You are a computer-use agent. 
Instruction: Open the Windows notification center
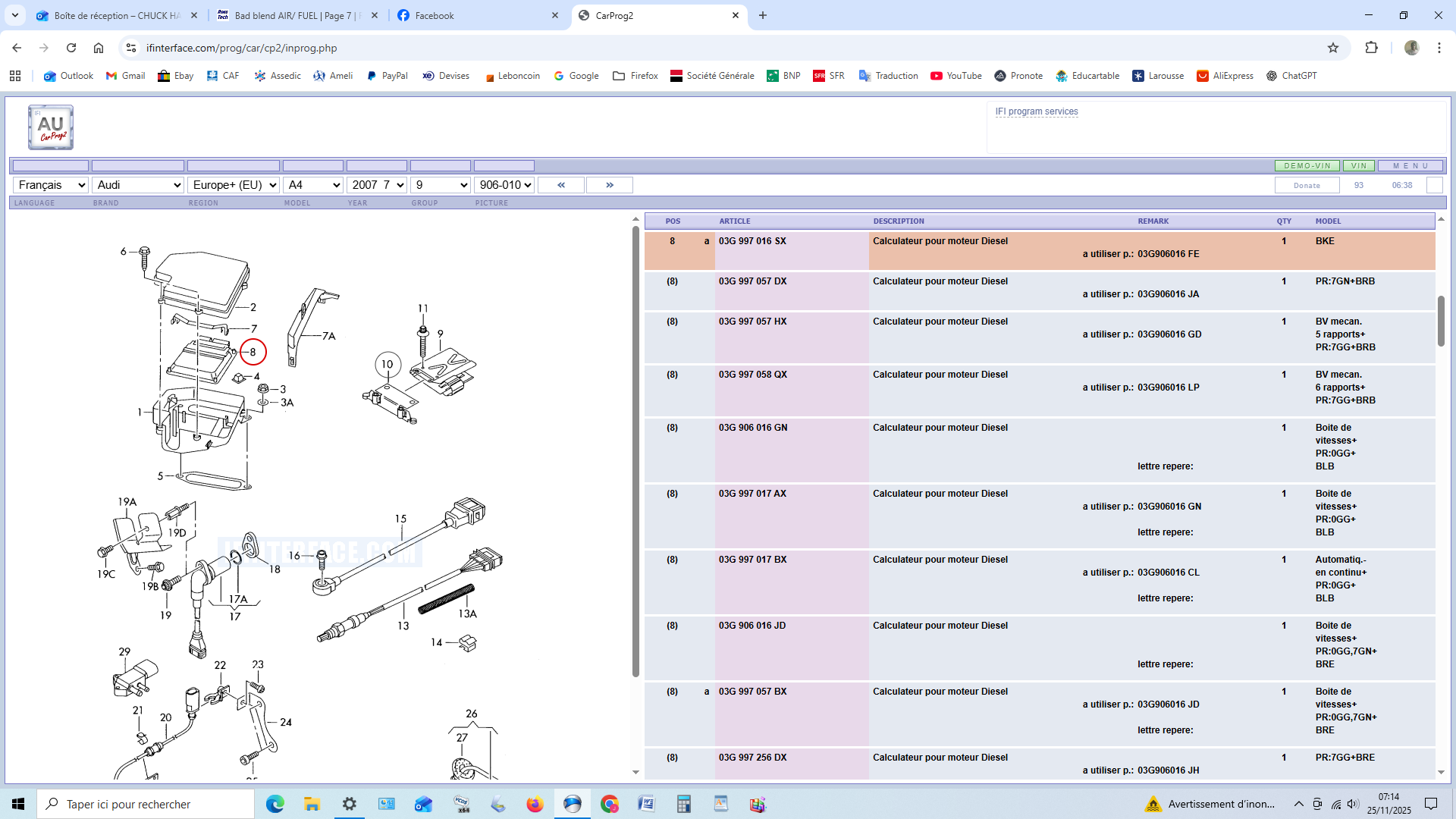click(1431, 804)
